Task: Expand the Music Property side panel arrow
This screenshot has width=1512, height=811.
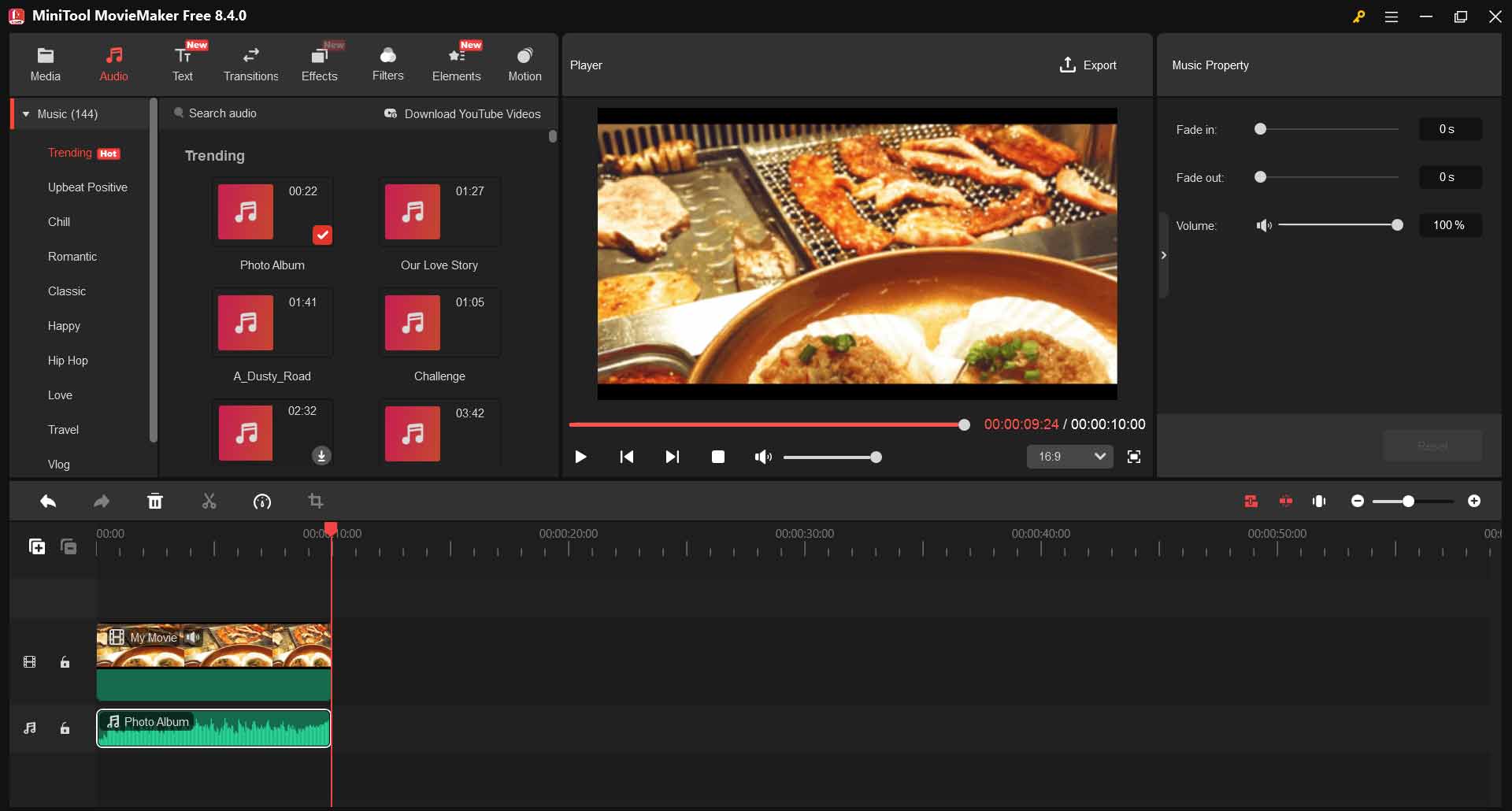Action: click(1164, 255)
